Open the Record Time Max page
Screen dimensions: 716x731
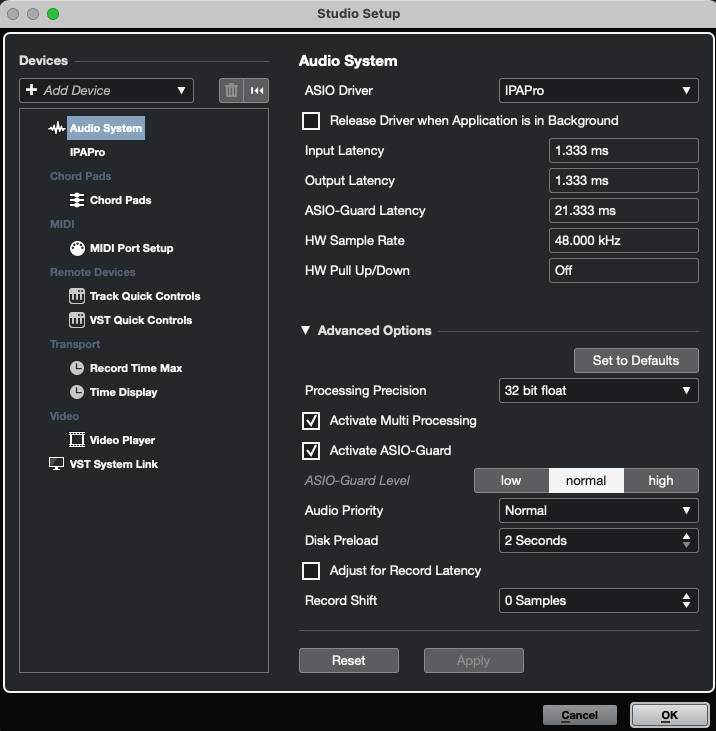136,368
